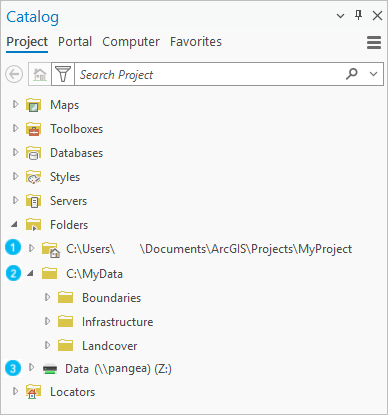Select the Data (\\pangea) (Z:) label
Screen dimensions: 388x415
[x=118, y=369]
